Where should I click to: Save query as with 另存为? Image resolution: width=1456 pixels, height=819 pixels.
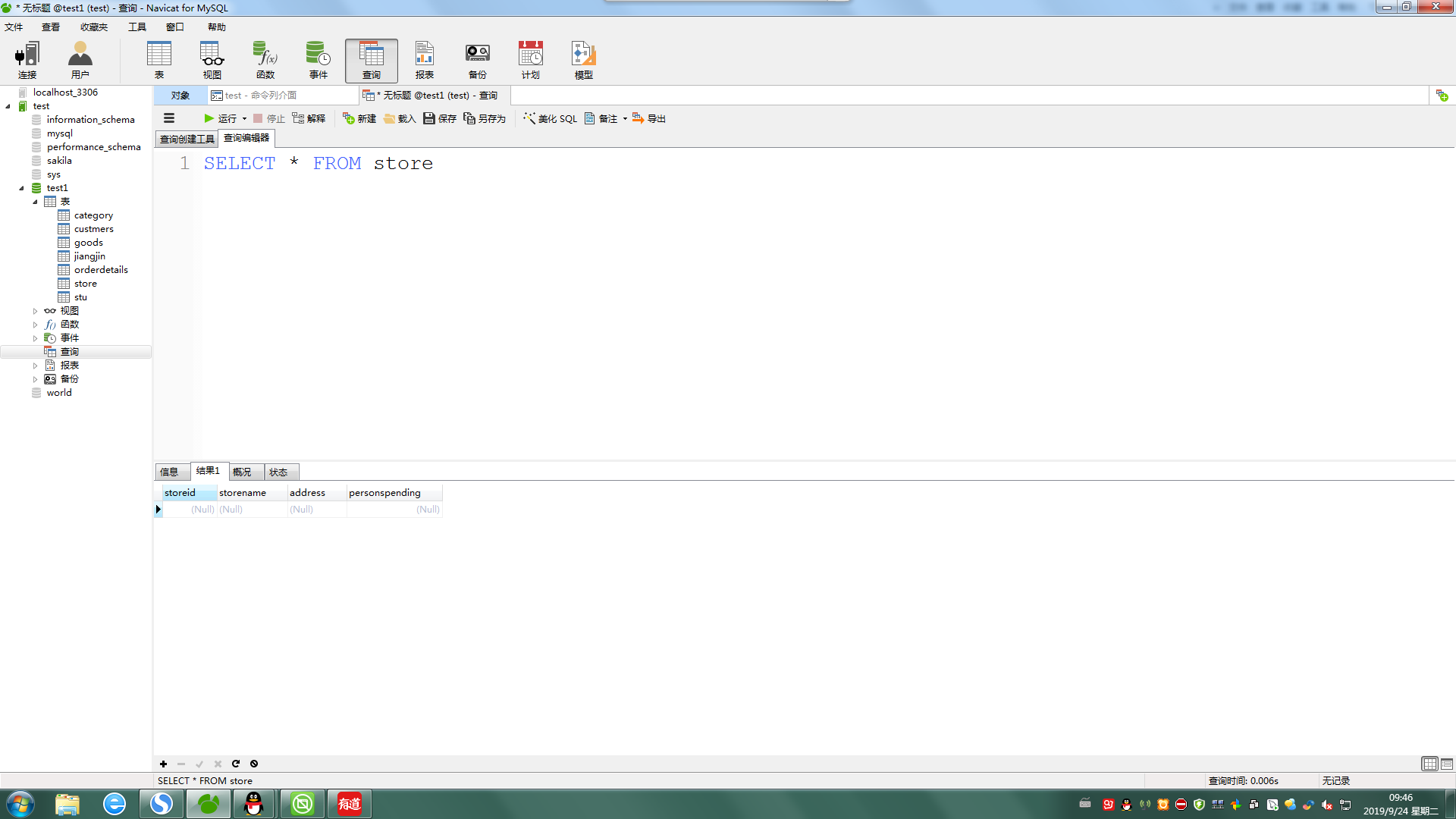(x=485, y=118)
